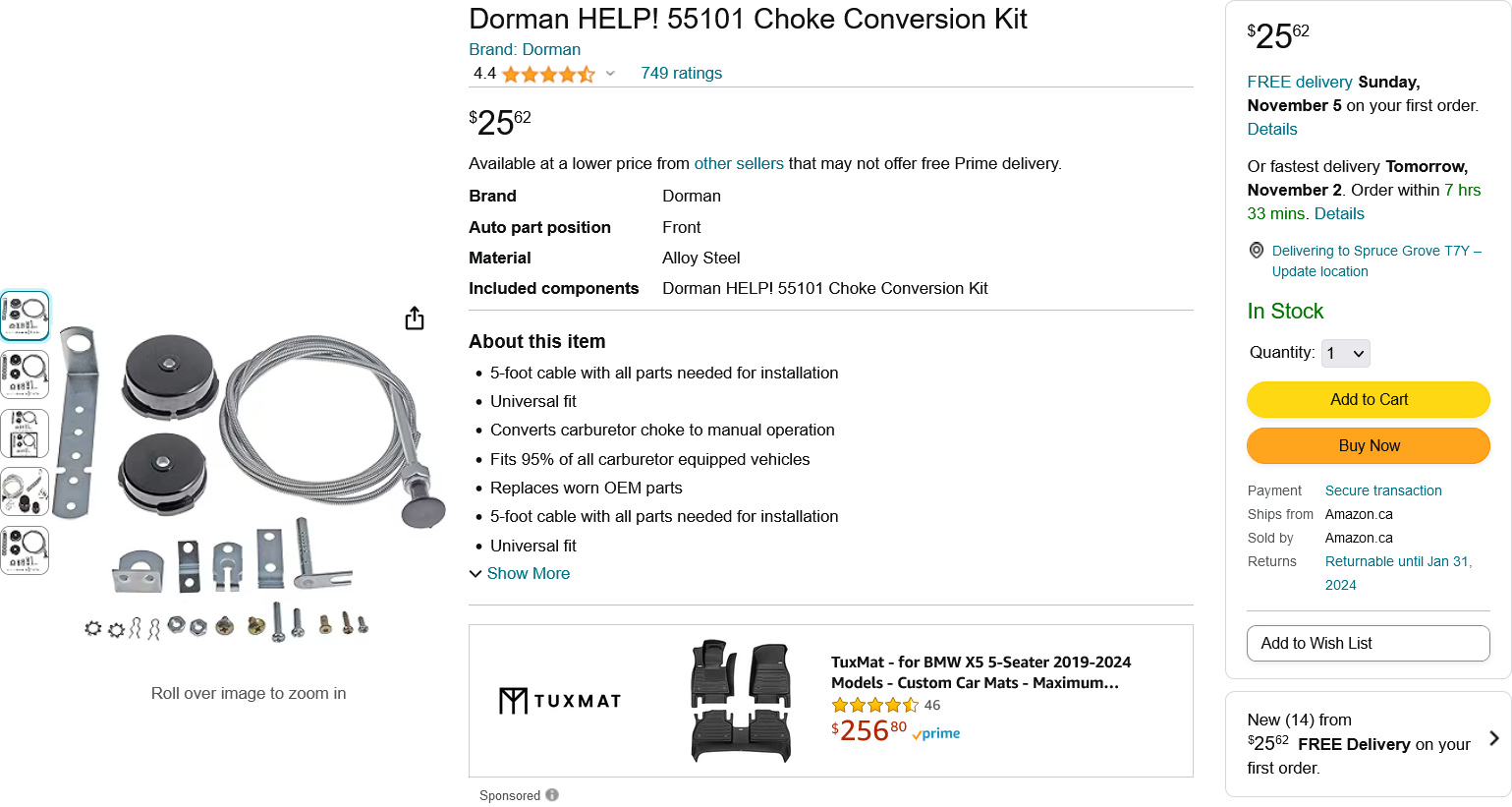Open the star rating popover chevron
The height and width of the screenshot is (807, 1512).
click(610, 74)
